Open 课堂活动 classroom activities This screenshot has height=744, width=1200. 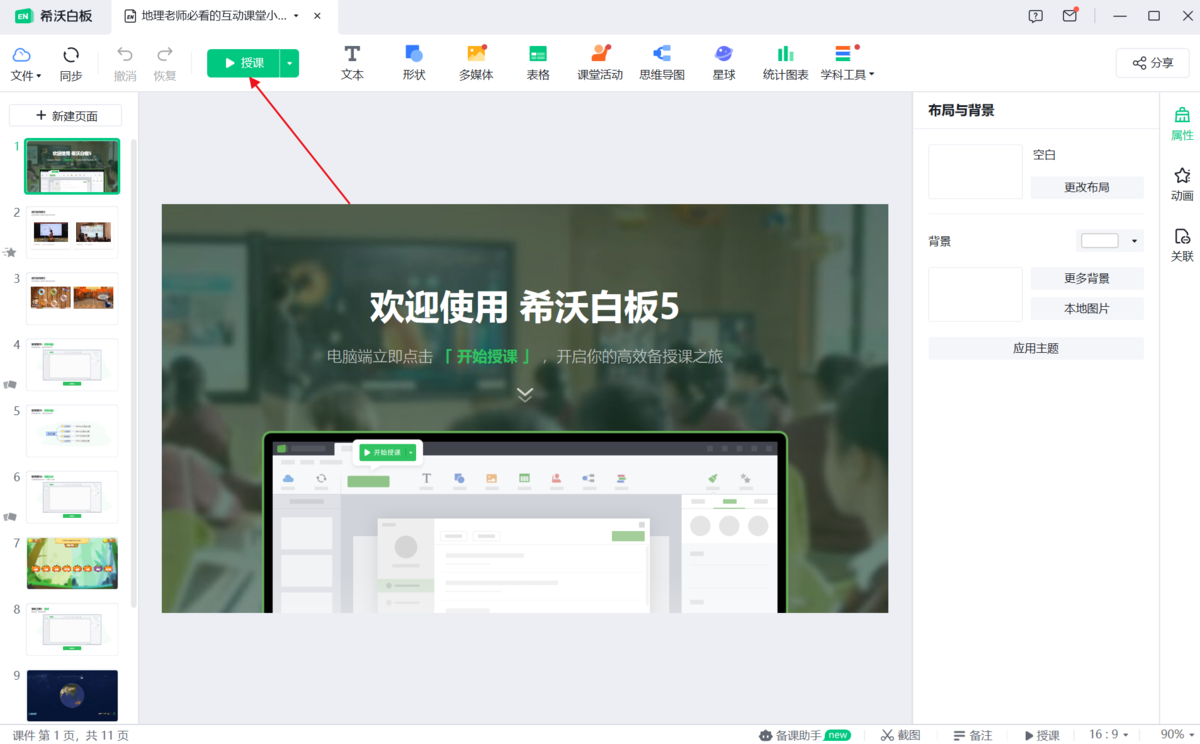tap(600, 63)
